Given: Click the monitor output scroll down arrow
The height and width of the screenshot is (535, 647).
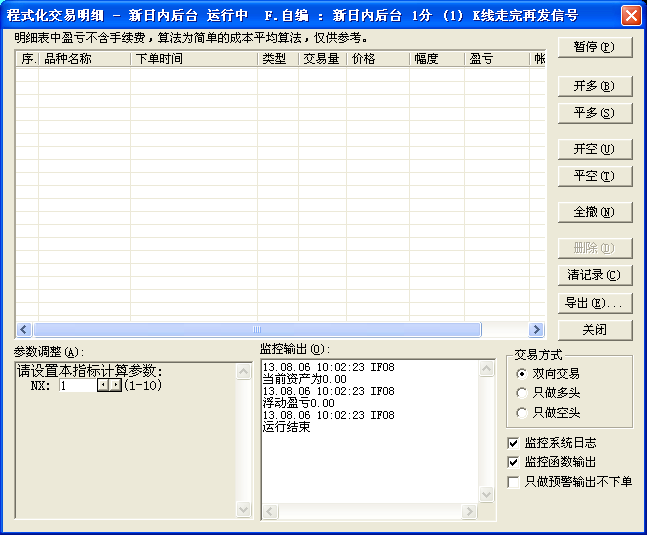Looking at the screenshot, I should tap(486, 494).
